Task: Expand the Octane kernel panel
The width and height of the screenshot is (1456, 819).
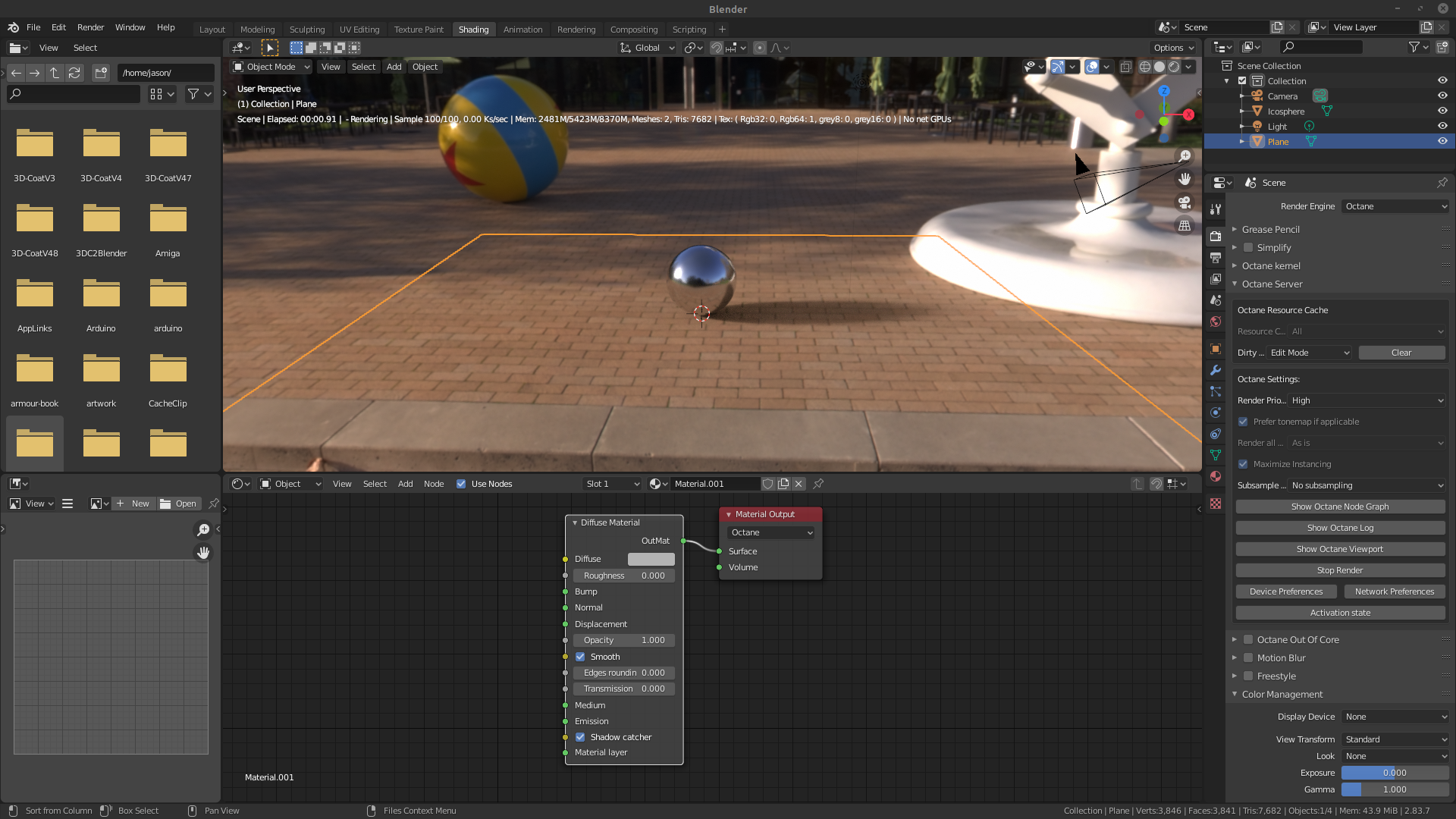Action: click(x=1271, y=265)
